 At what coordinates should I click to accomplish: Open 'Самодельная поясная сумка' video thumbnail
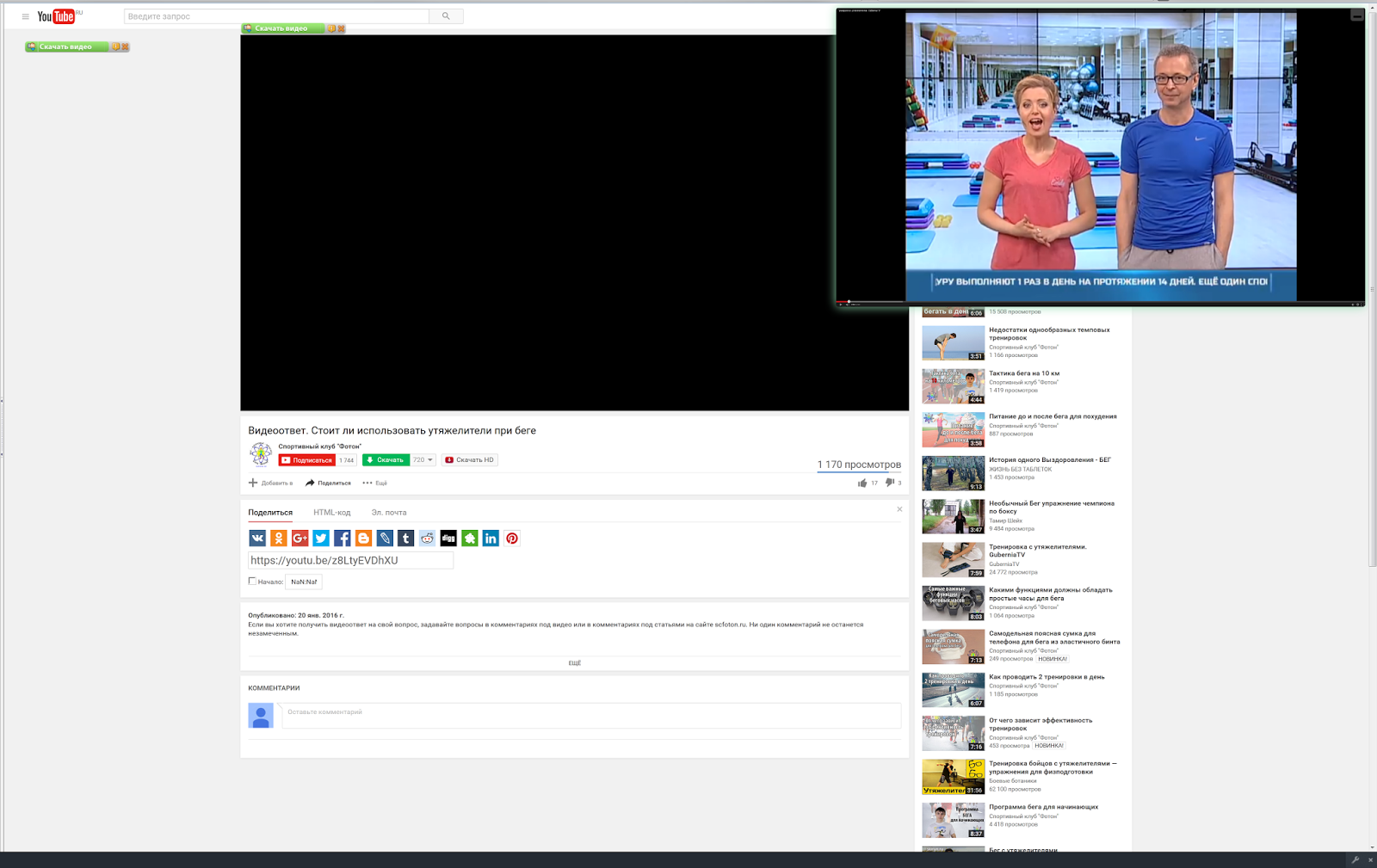(954, 647)
